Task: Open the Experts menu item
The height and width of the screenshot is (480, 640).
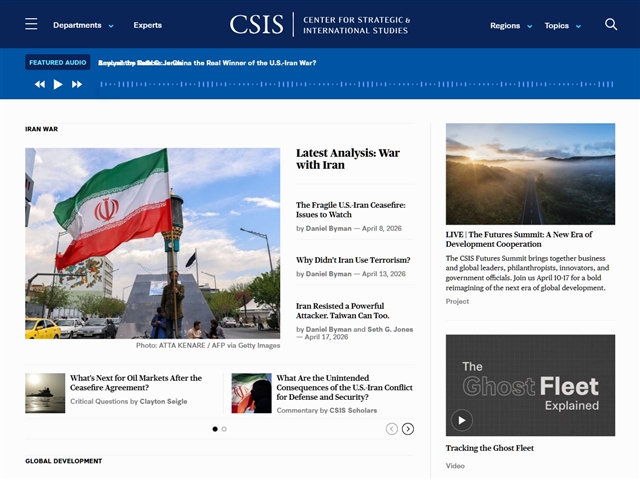Action: point(147,25)
